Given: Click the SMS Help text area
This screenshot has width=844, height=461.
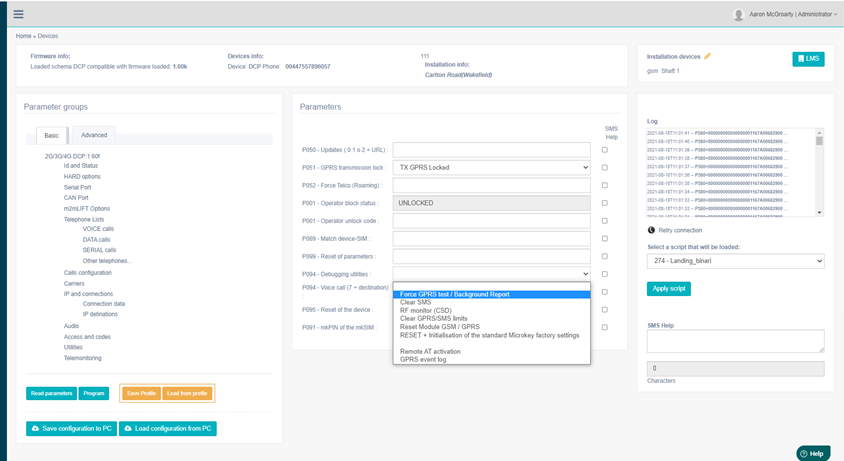Looking at the screenshot, I should (735, 341).
